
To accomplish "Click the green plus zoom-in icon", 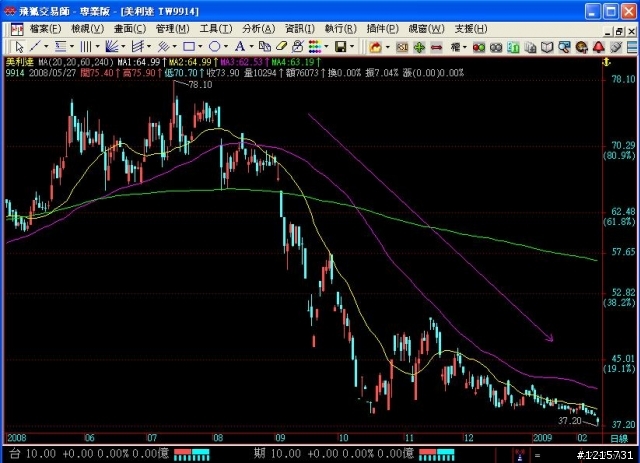I will (x=419, y=47).
